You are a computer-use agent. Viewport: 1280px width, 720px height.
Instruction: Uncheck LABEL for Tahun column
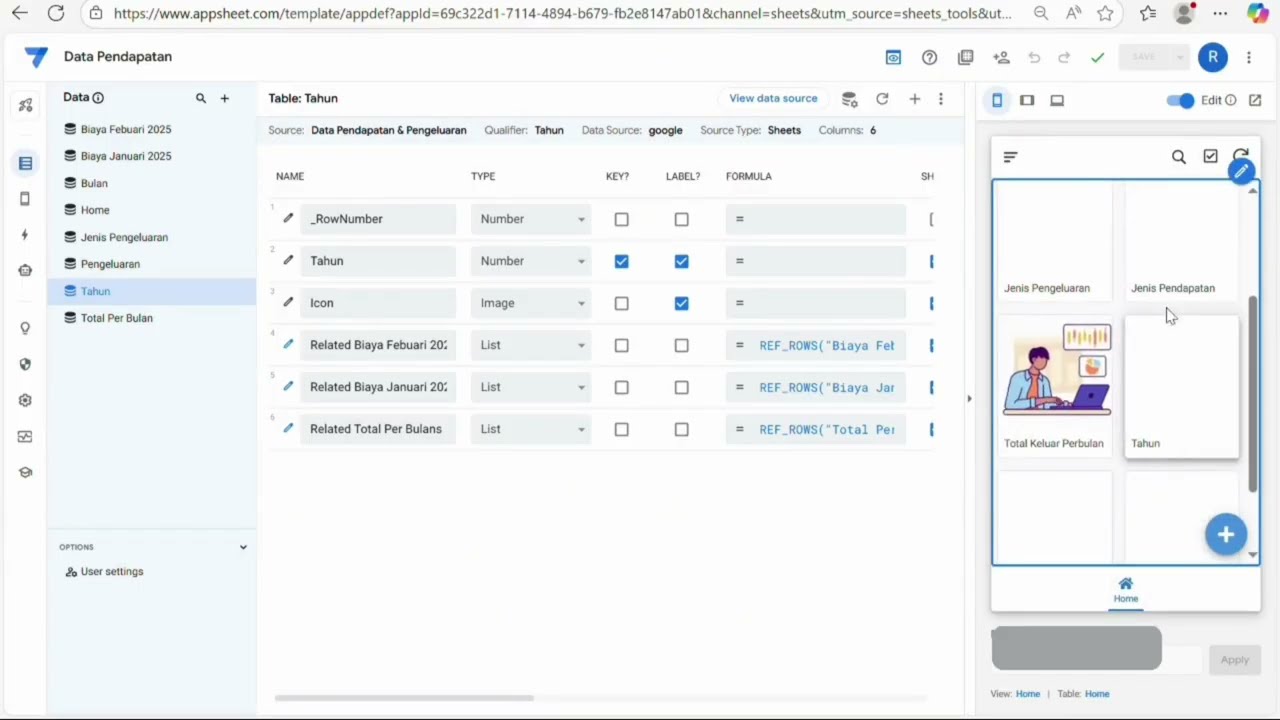(x=682, y=261)
